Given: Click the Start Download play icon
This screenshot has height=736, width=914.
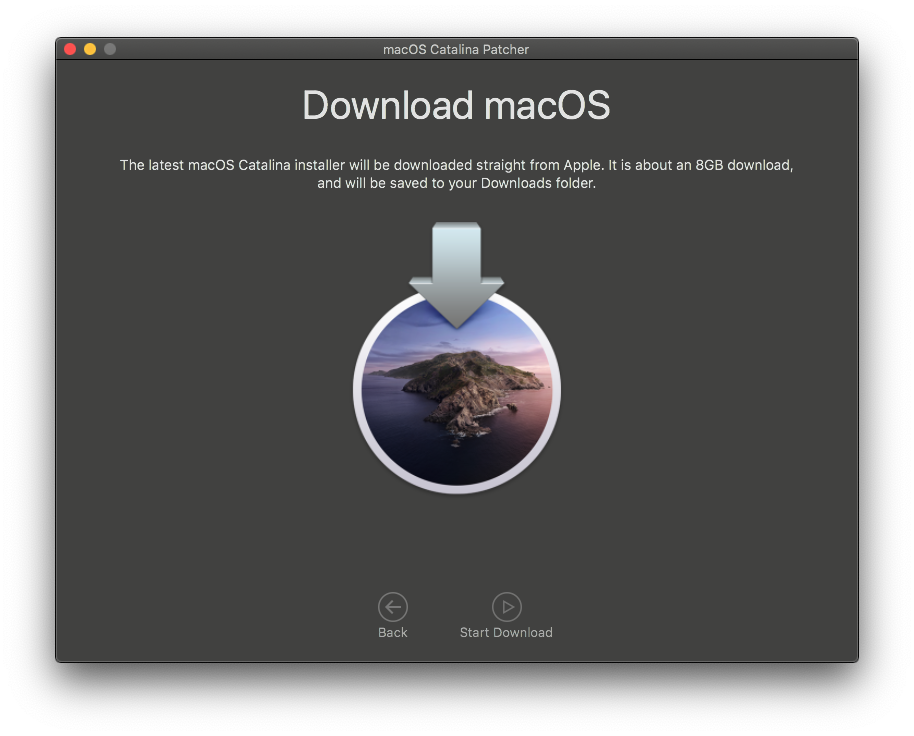Looking at the screenshot, I should click(x=507, y=607).
